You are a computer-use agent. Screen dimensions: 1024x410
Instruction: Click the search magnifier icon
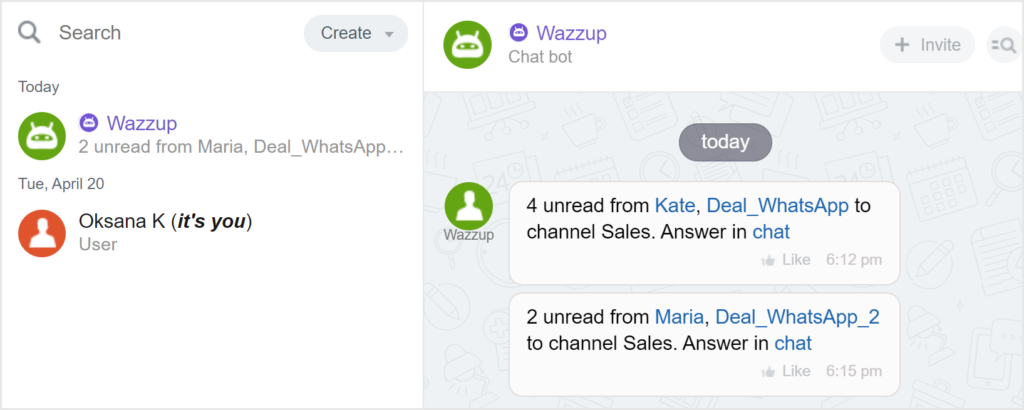(30, 33)
